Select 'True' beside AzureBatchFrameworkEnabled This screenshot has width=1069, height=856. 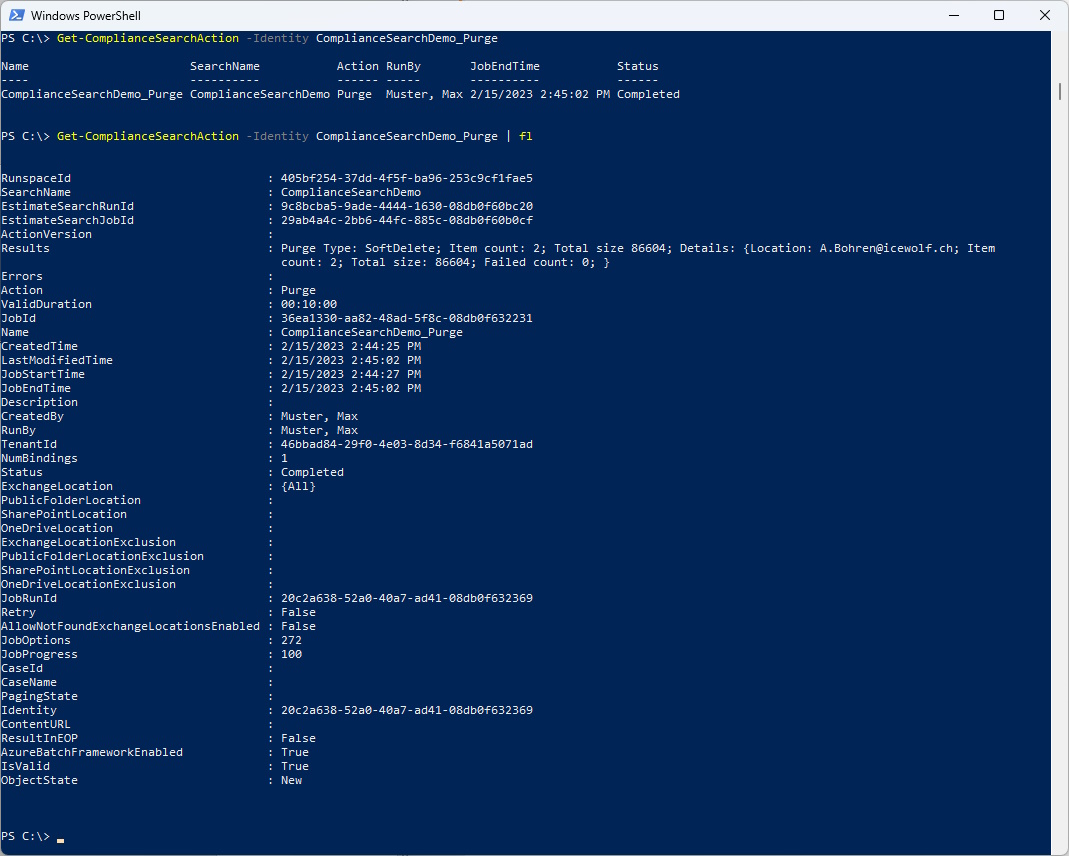click(295, 752)
